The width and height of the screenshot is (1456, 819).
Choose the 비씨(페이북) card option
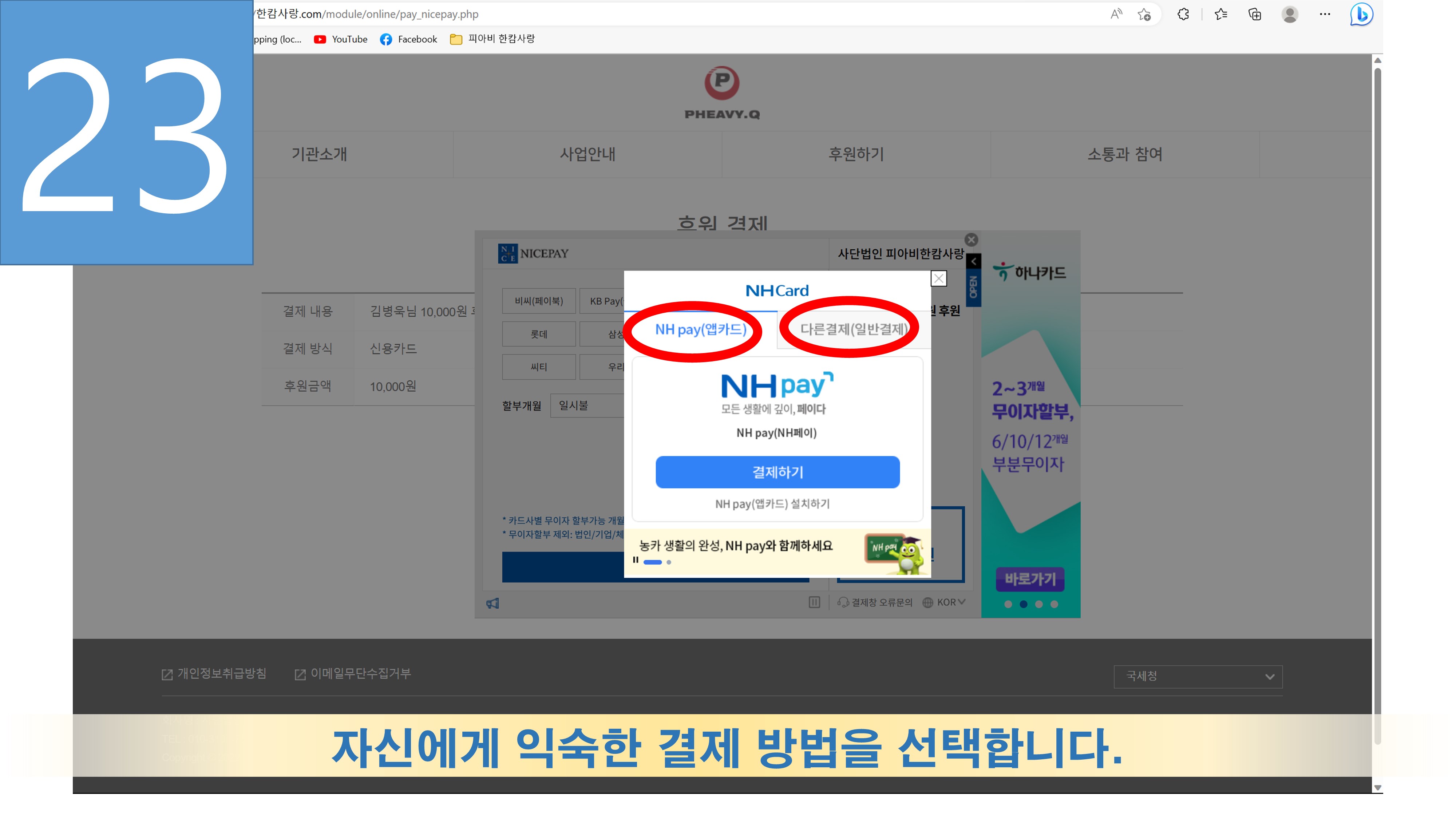point(539,301)
